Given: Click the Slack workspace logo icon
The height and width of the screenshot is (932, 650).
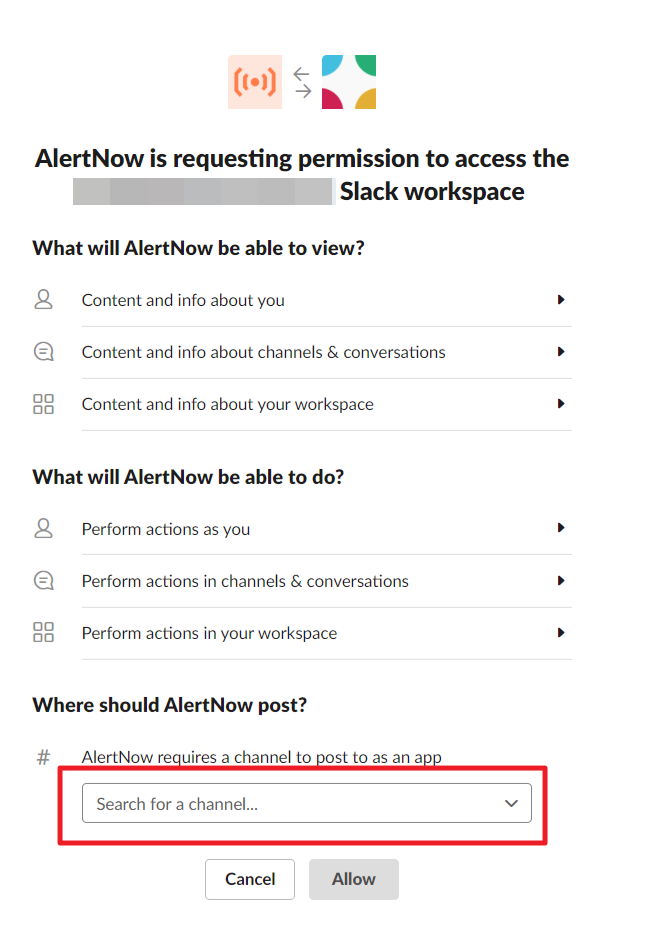Looking at the screenshot, I should pos(349,82).
